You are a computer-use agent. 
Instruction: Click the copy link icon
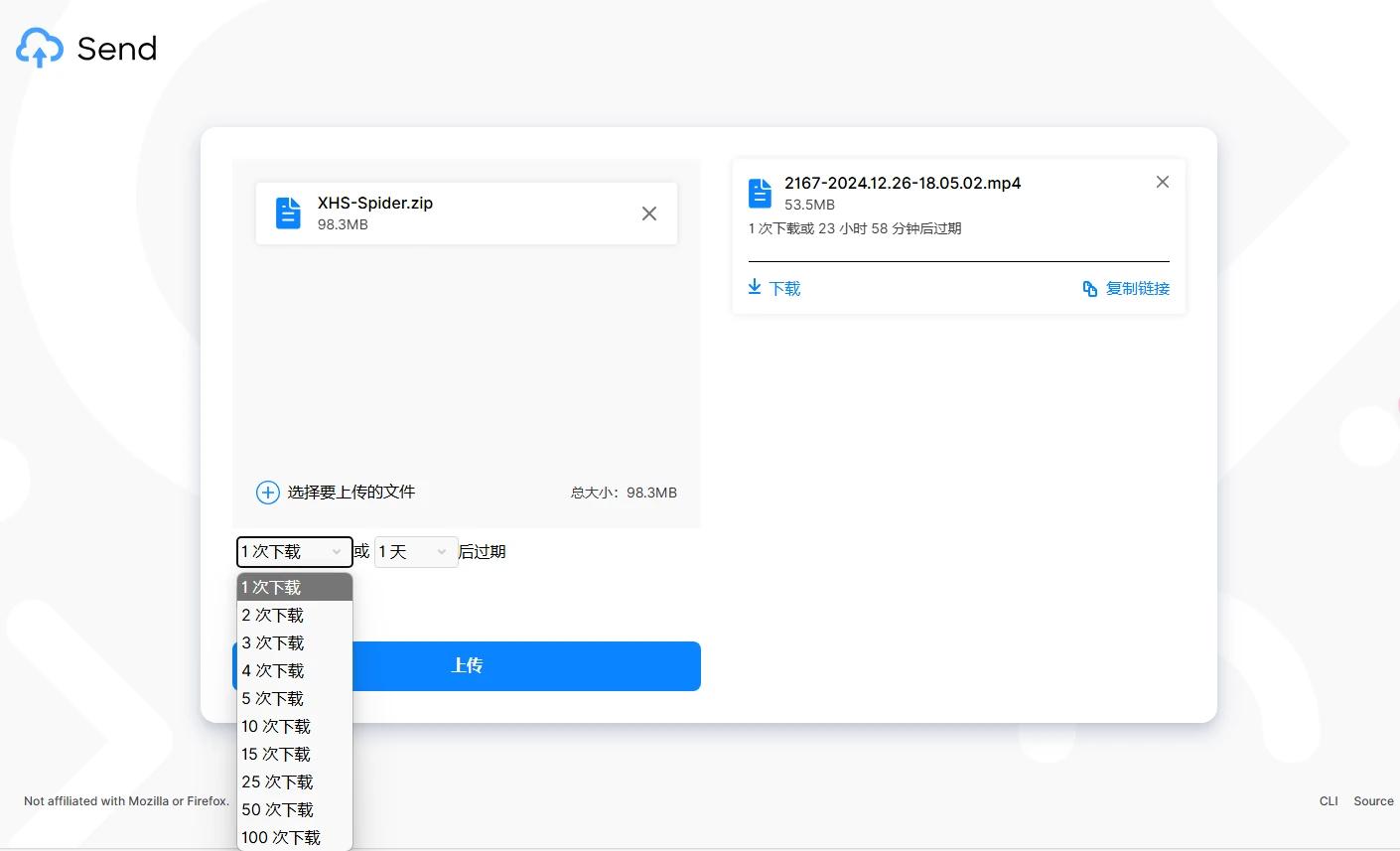(x=1089, y=289)
